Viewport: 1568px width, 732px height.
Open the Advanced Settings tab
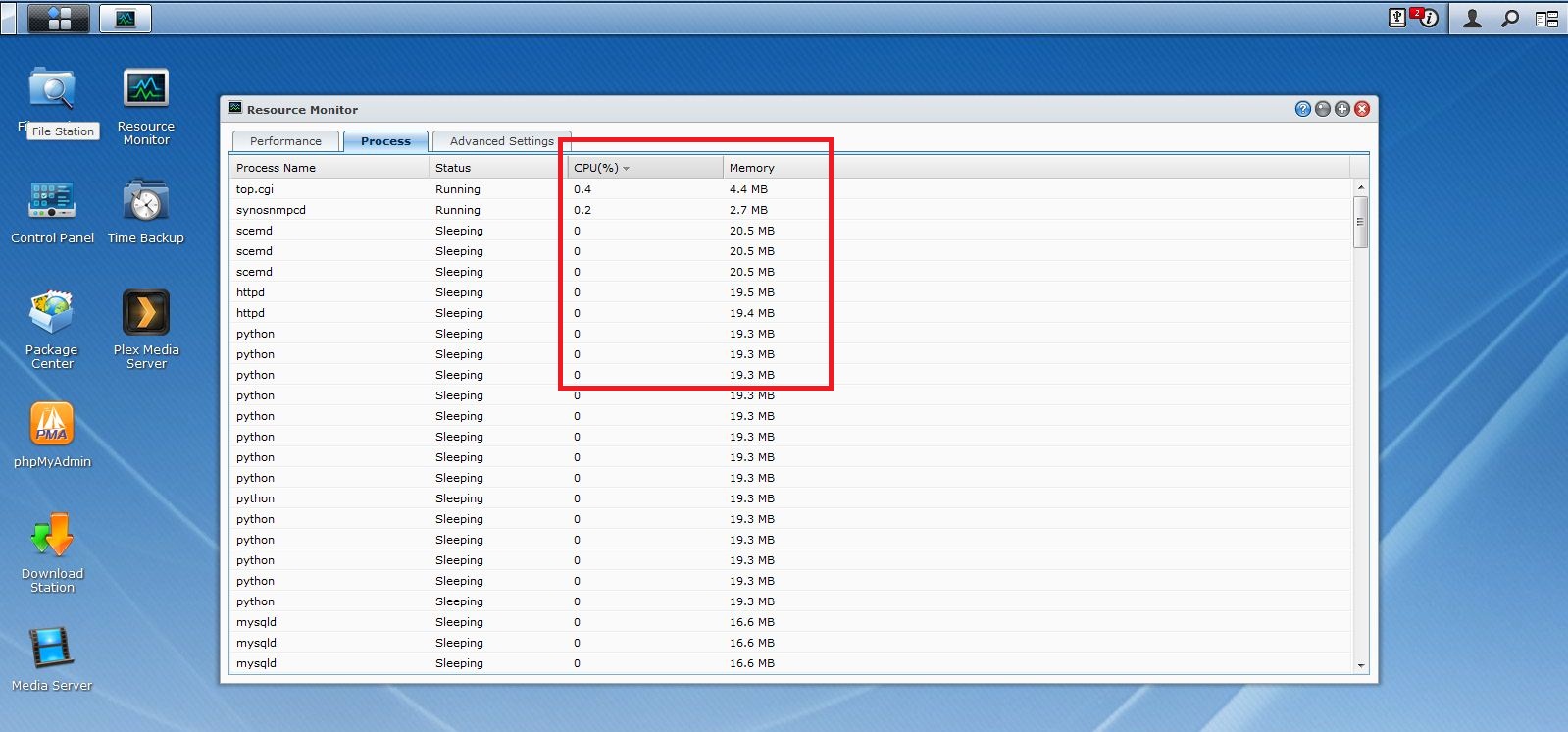click(501, 141)
